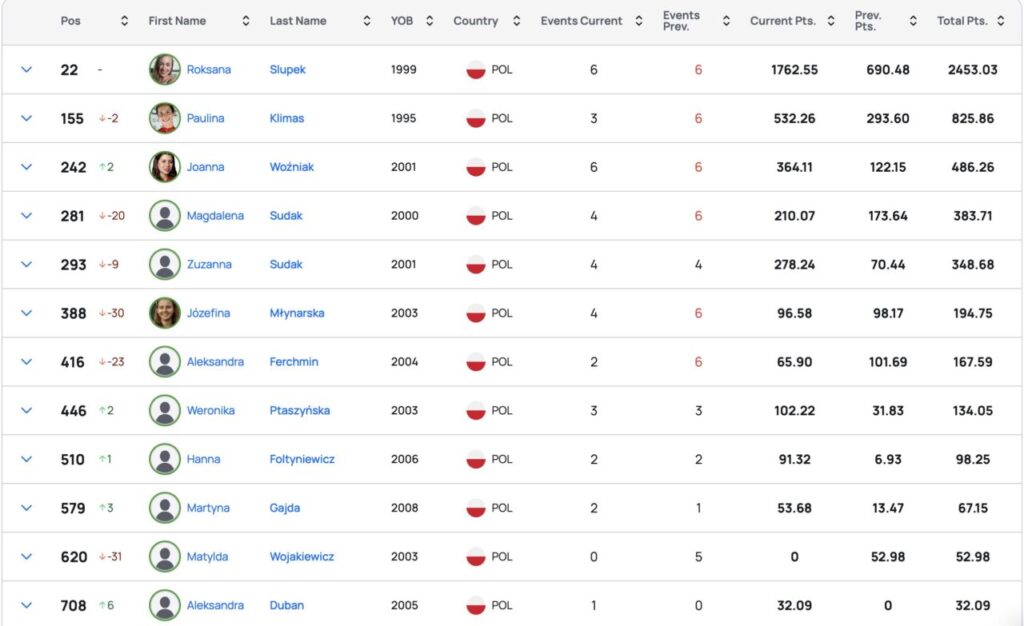Sort by YOB column arrows
The image size is (1024, 626).
pos(429,21)
